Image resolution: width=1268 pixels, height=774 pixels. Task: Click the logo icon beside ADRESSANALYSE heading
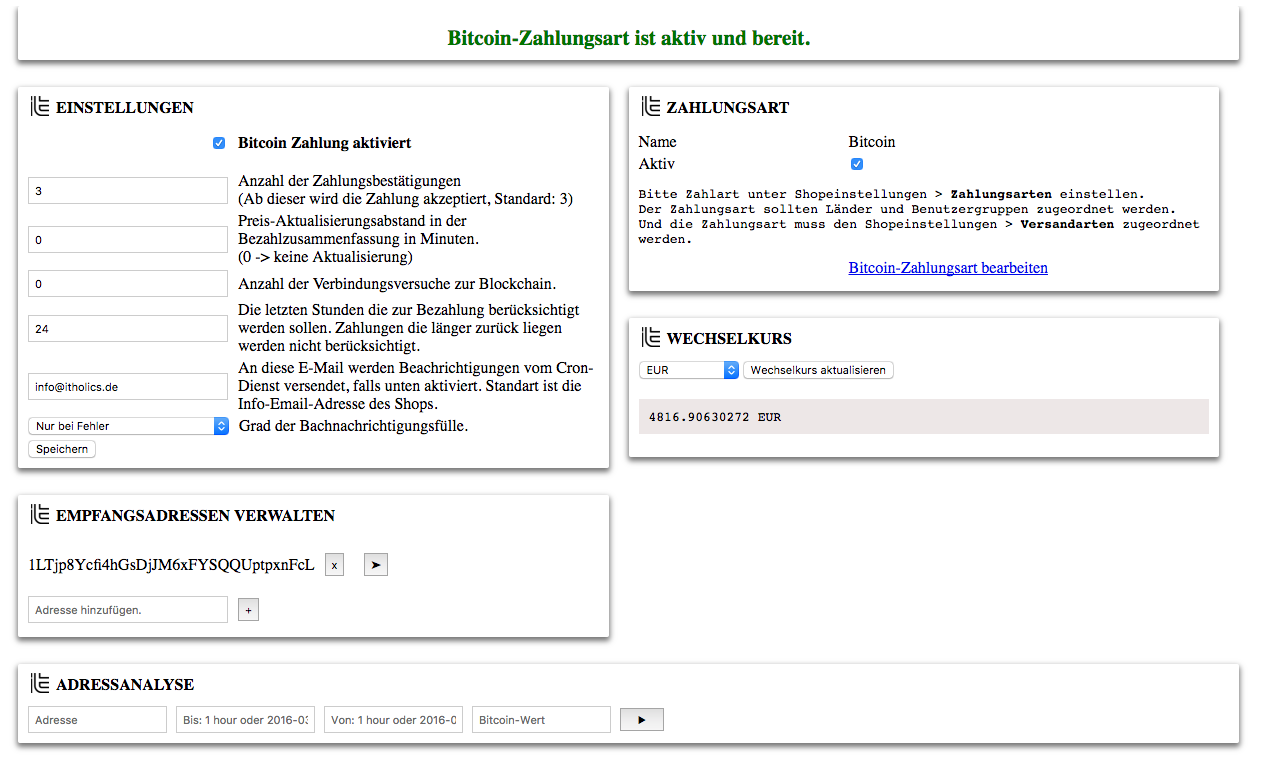[40, 684]
